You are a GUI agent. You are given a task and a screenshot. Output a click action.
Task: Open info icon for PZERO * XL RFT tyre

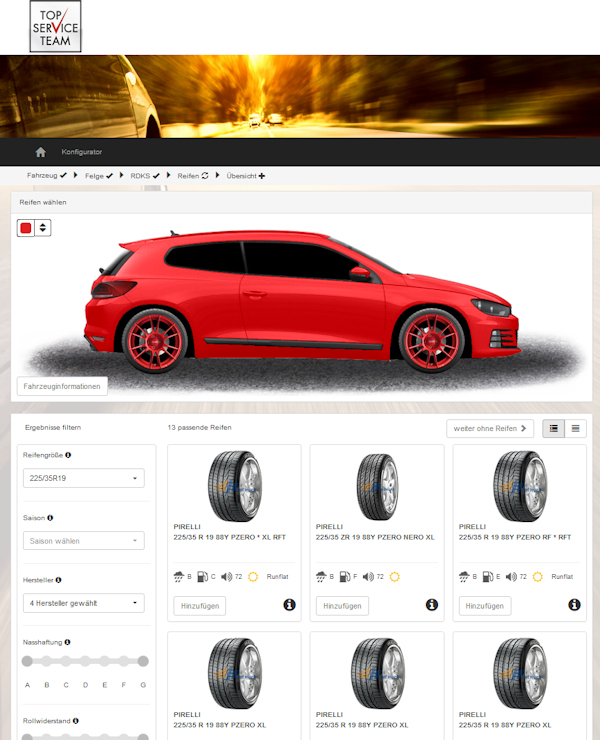click(289, 605)
